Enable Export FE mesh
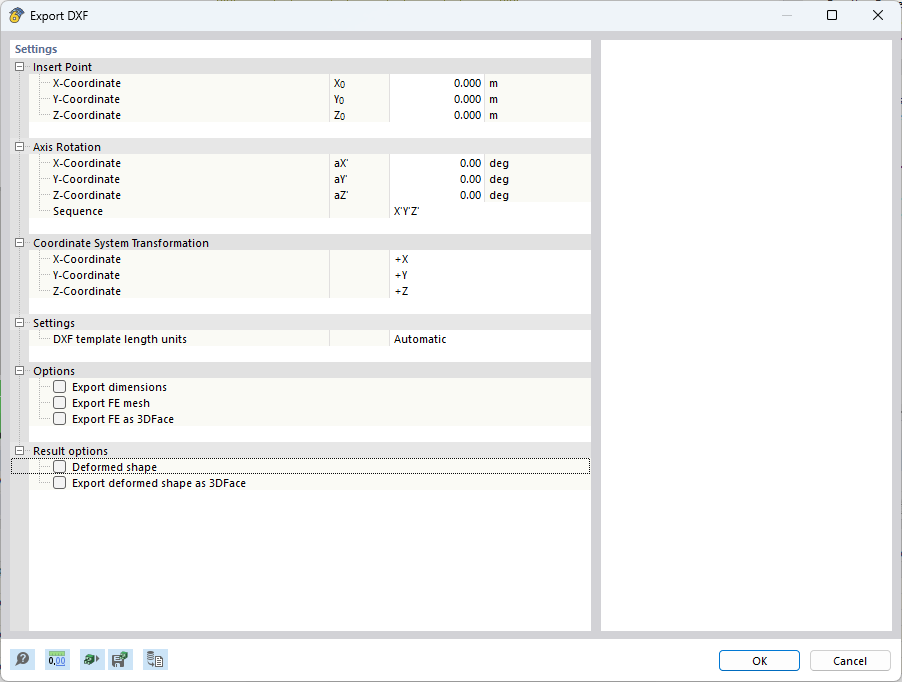This screenshot has height=682, width=902. coord(59,402)
